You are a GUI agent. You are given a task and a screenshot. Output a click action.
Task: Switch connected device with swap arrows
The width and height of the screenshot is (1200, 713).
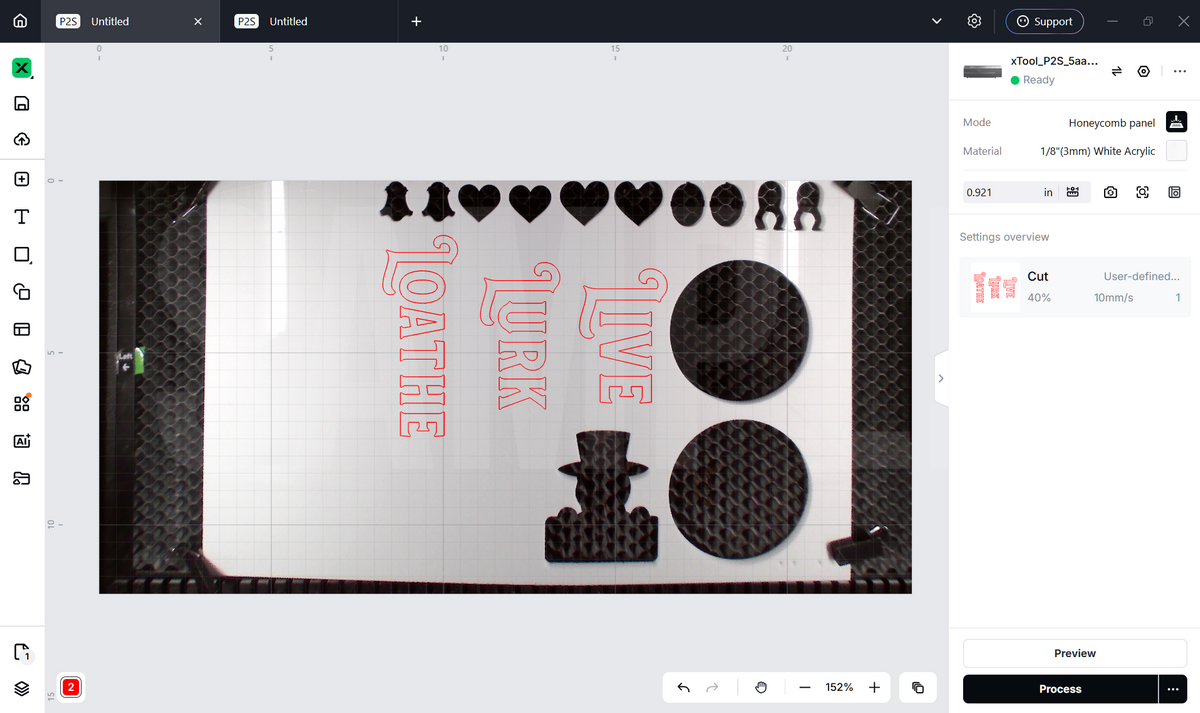coord(1117,71)
